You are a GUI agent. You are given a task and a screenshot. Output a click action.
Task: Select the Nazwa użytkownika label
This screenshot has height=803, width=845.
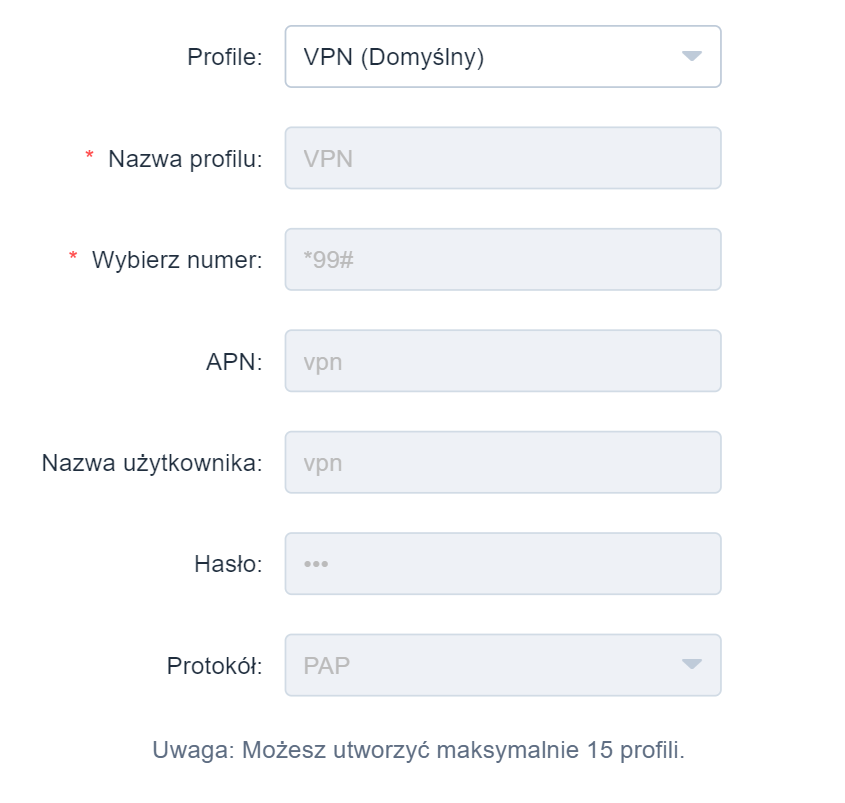click(x=152, y=462)
